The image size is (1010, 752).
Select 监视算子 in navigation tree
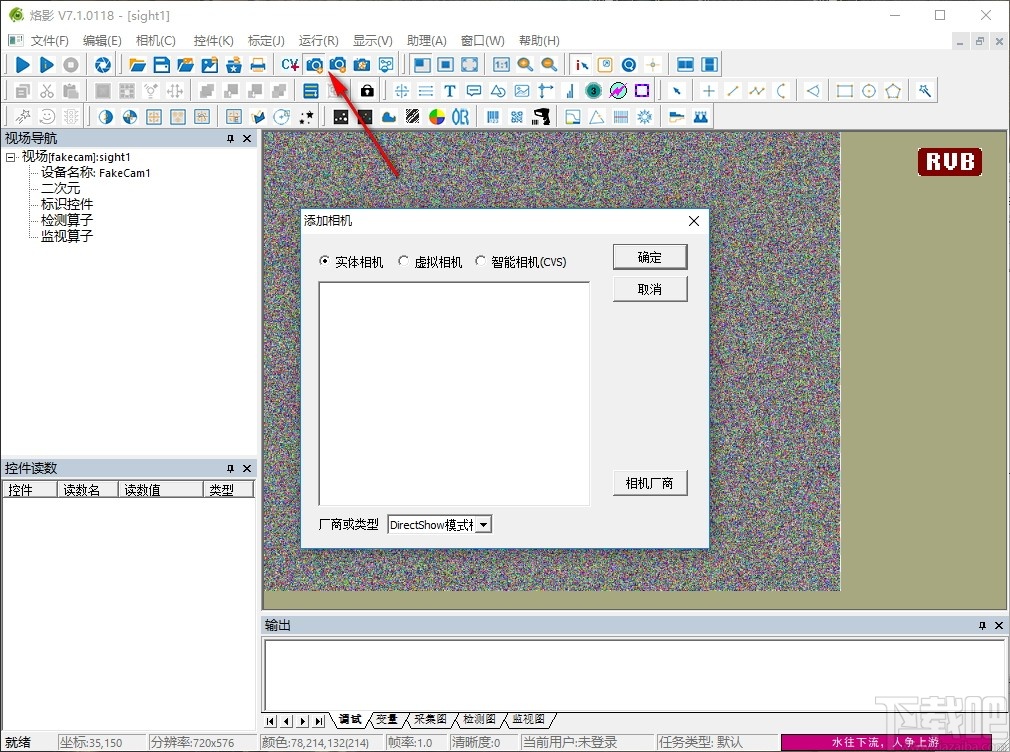click(x=67, y=236)
